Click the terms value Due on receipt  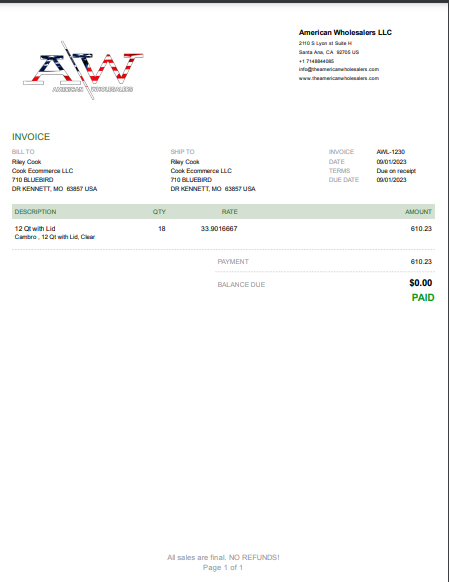[396, 171]
